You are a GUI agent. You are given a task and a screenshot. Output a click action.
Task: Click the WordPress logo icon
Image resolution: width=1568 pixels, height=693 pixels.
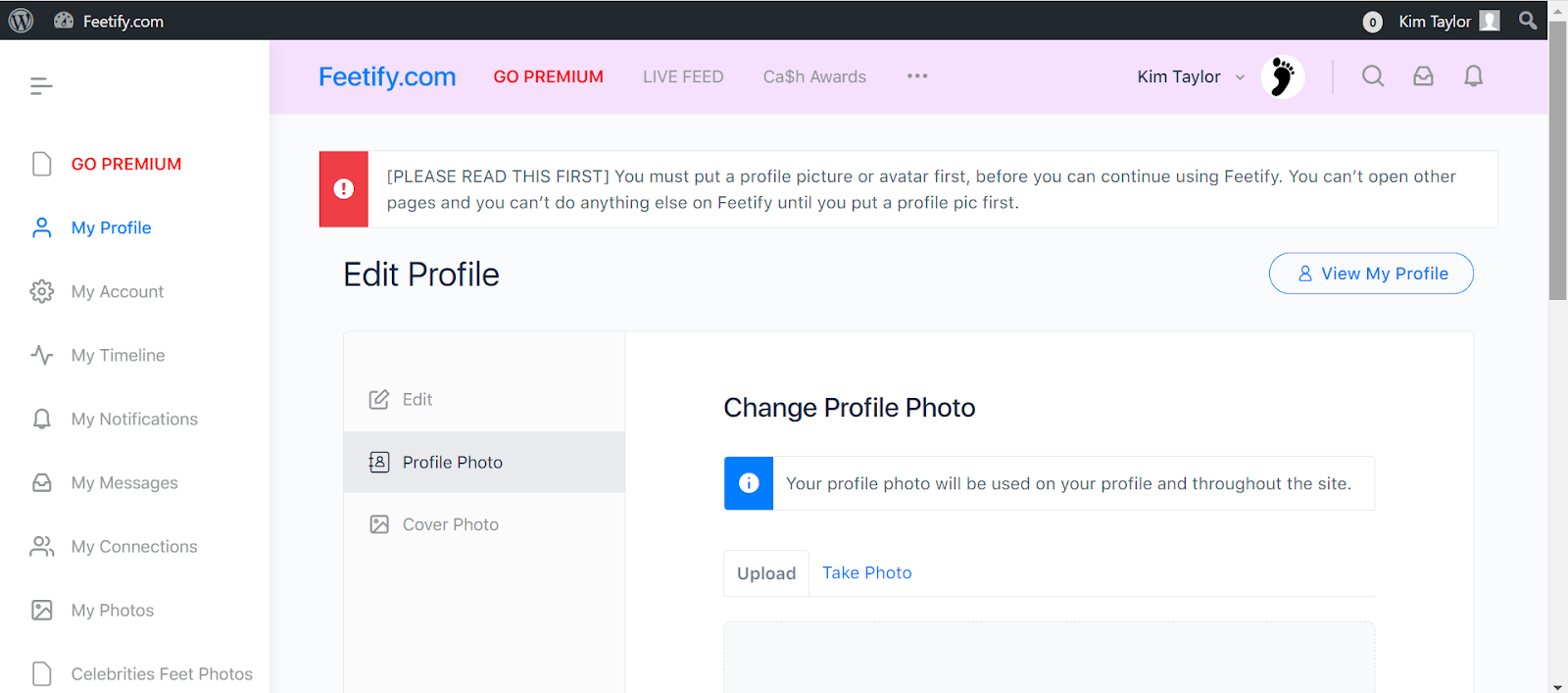tap(21, 21)
